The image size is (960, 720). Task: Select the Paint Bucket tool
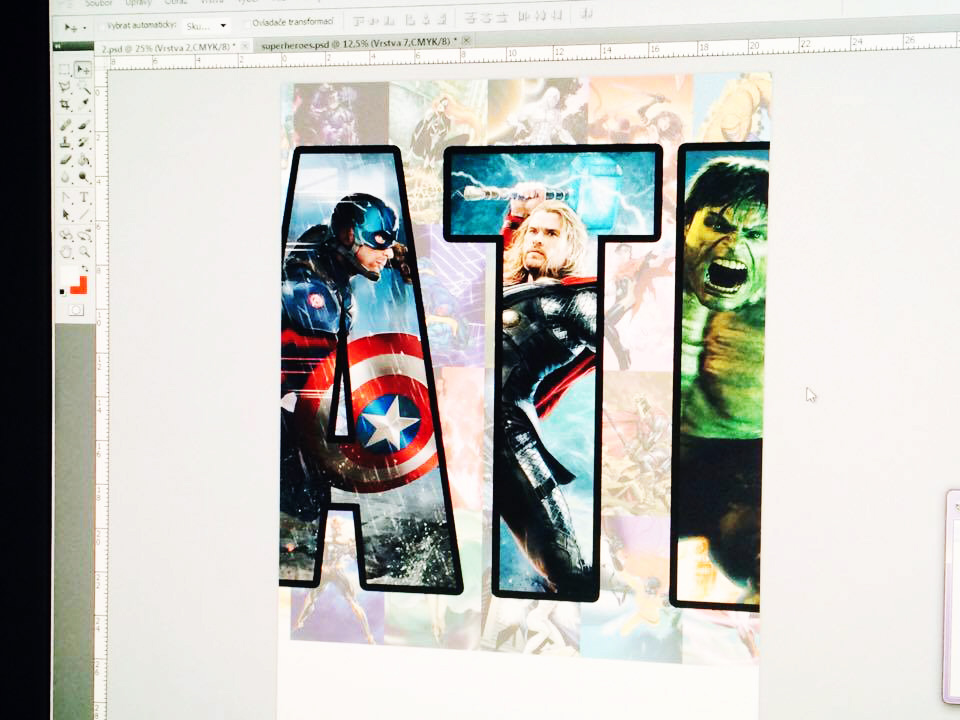84,159
